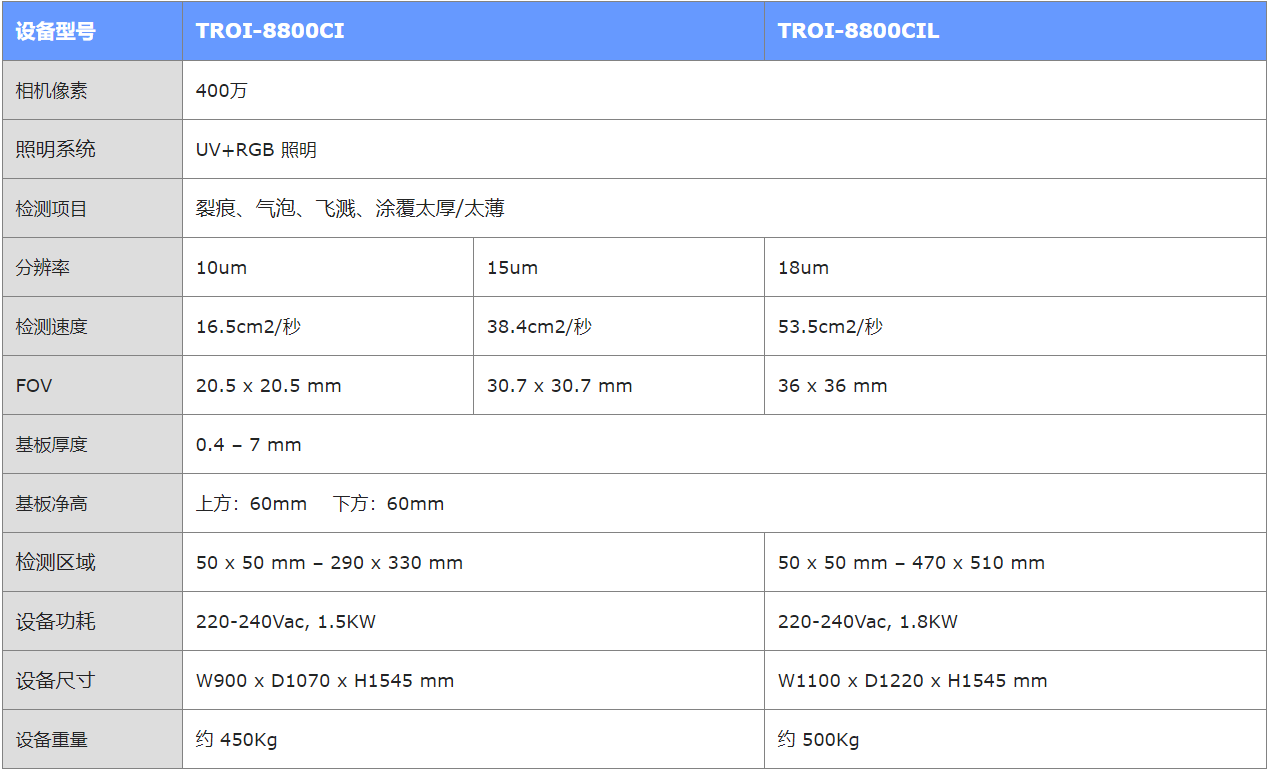Select the 约 500Kg weight value

tap(818, 740)
